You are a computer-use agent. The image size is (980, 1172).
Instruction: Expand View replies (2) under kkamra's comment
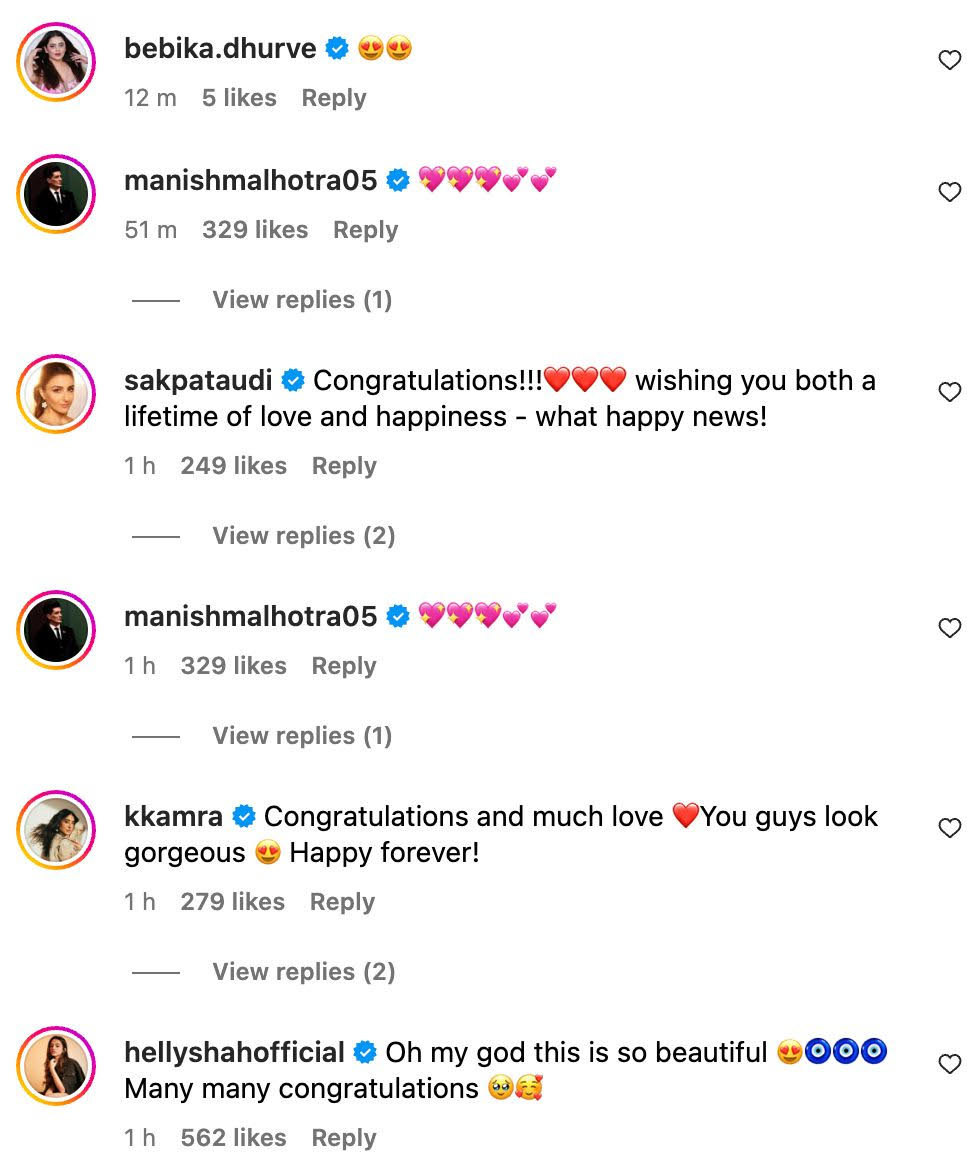click(303, 972)
